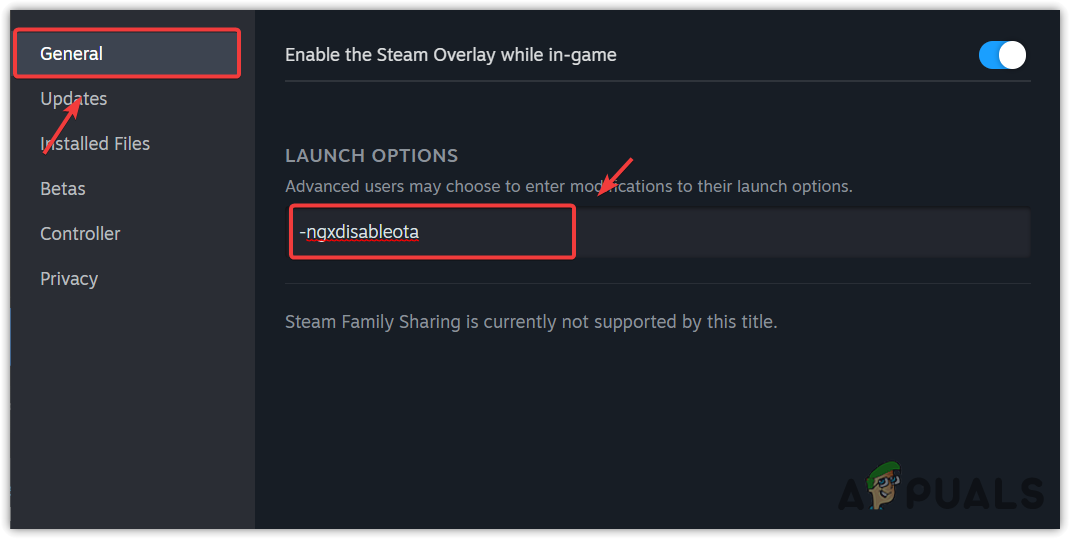Open the Privacy tab
The width and height of the screenshot is (1070, 539).
[x=69, y=279]
